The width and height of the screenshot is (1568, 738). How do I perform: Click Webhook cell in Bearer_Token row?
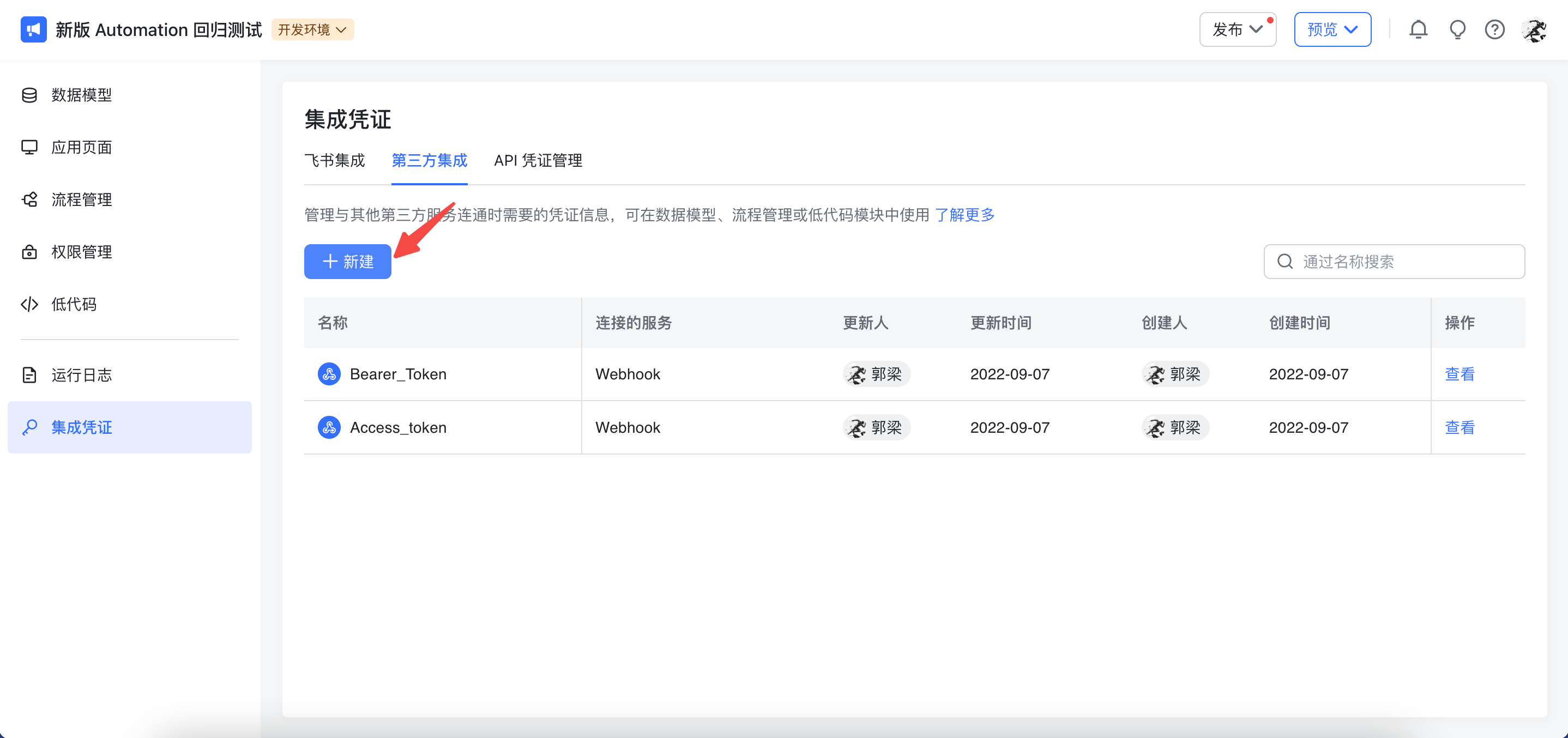point(628,374)
